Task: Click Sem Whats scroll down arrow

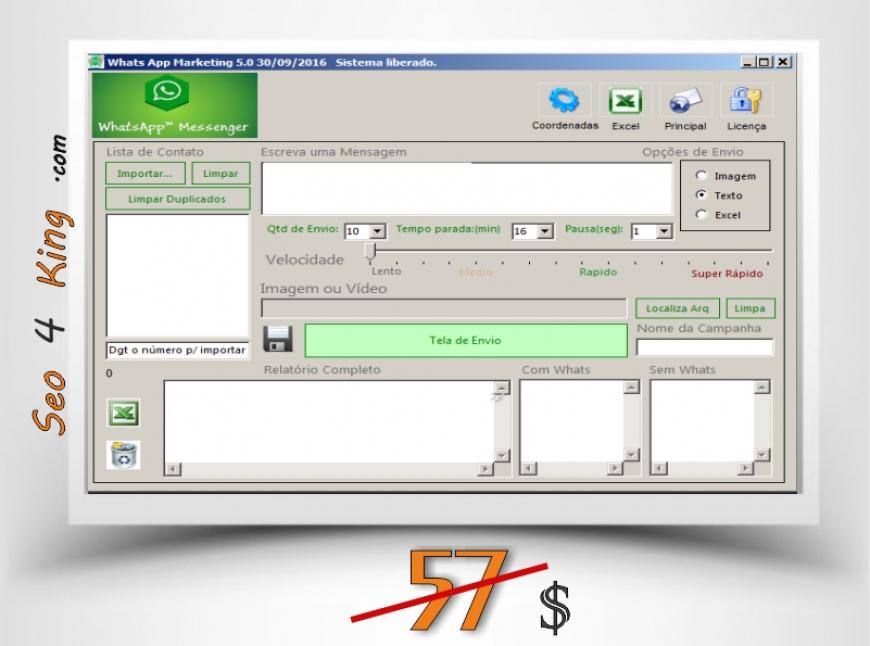Action: (762, 455)
